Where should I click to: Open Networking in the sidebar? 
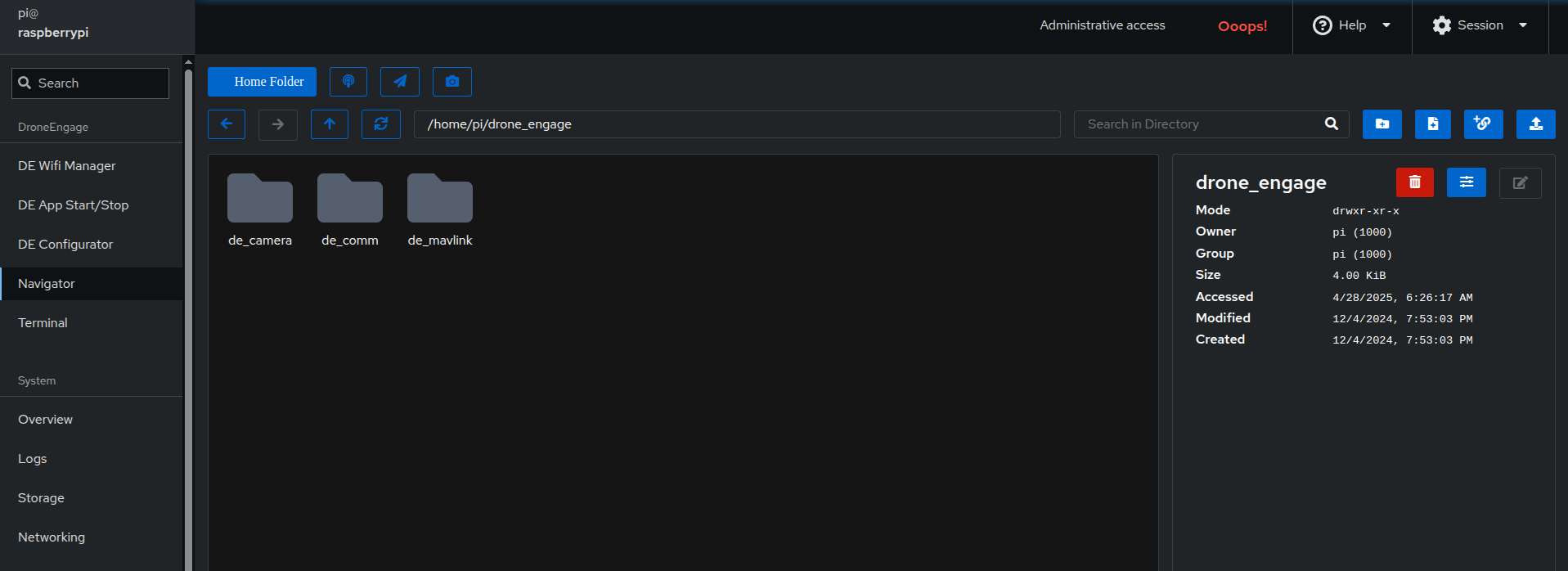pos(92,537)
